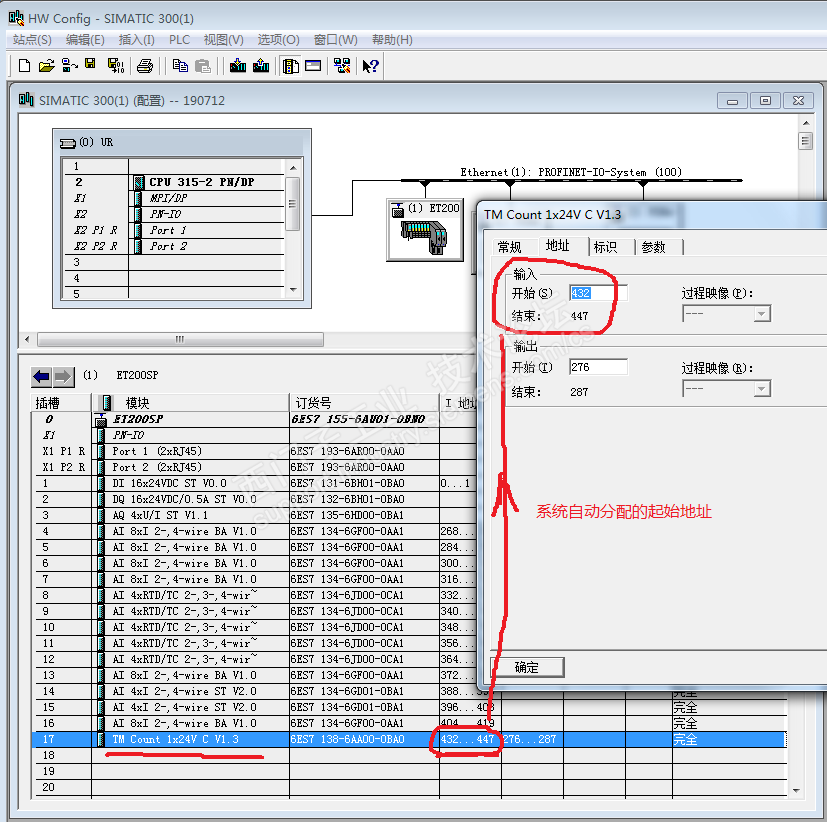
Task: Open the 窗口(W) menu
Action: coord(335,40)
